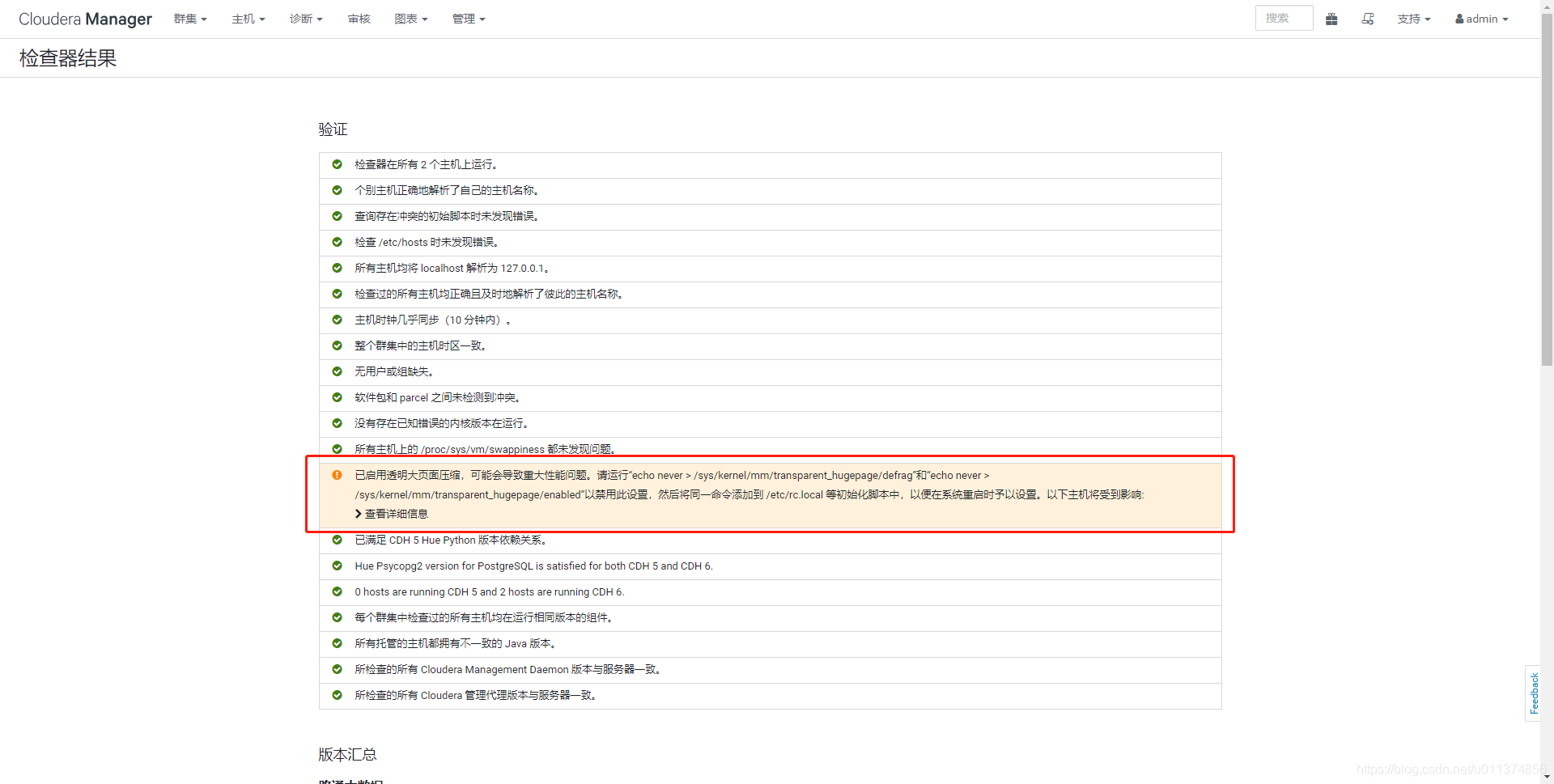Click the '版本汇总' section heading
The image size is (1554, 784).
pos(347,754)
